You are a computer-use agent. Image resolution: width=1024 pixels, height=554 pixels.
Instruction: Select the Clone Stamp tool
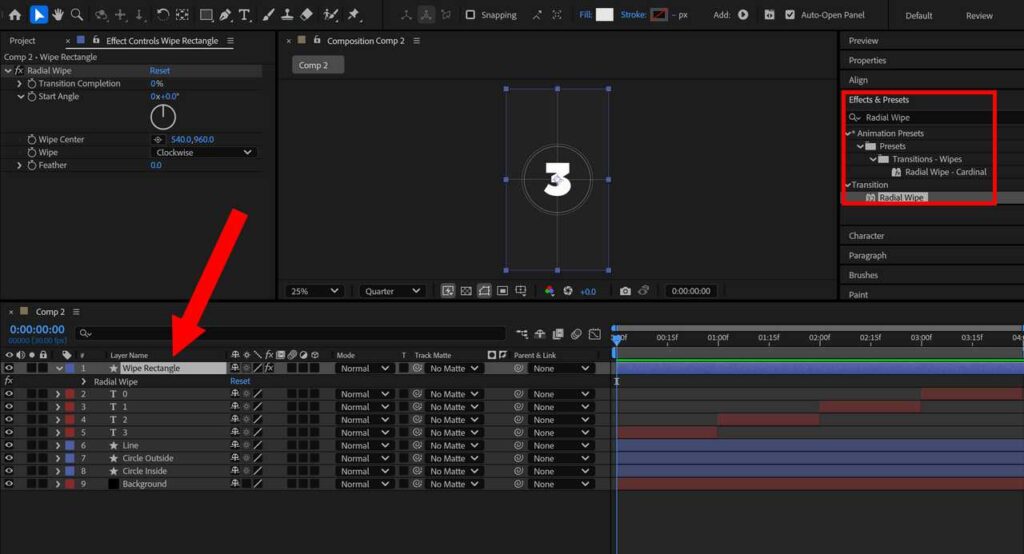coord(287,14)
